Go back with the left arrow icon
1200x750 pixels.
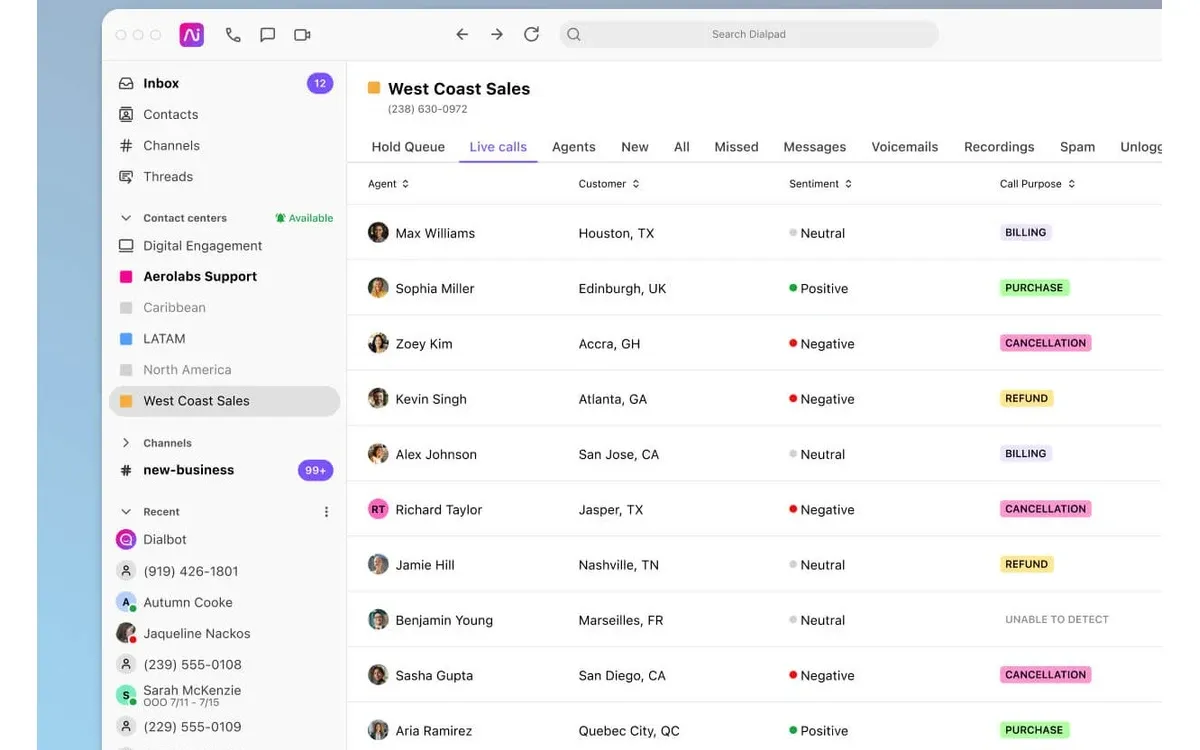(462, 34)
